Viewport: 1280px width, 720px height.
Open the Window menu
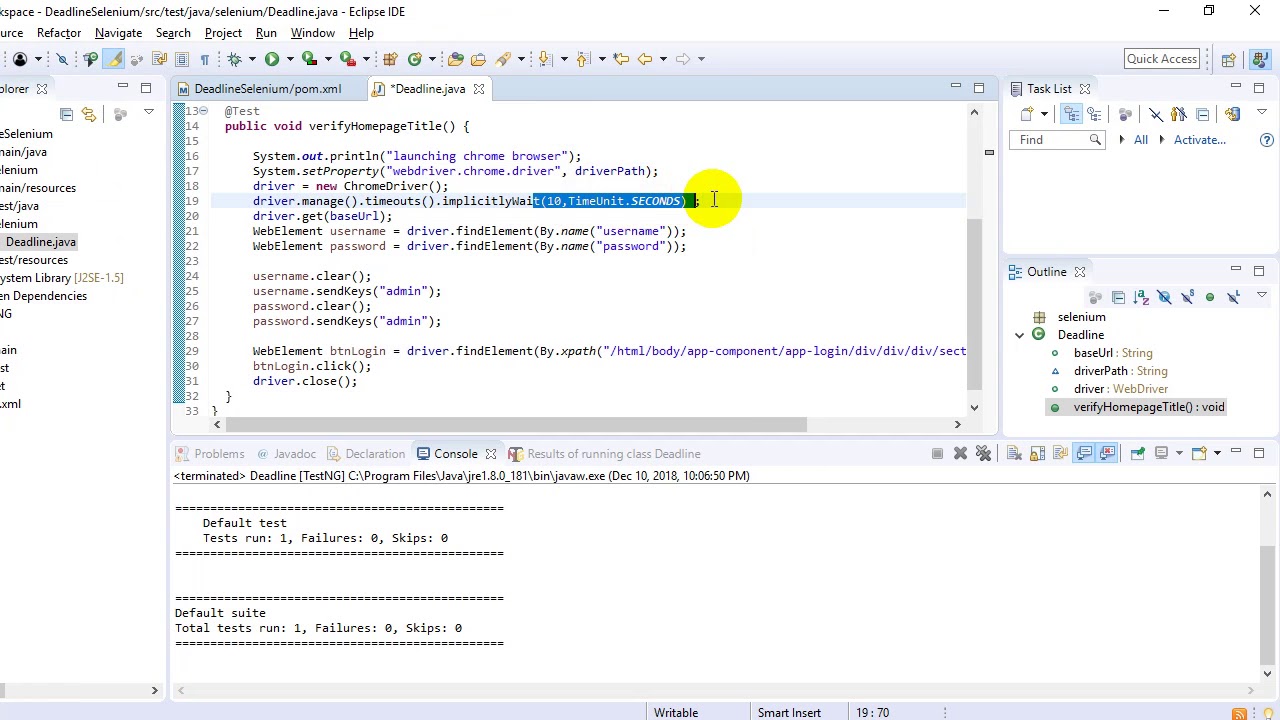click(x=313, y=33)
